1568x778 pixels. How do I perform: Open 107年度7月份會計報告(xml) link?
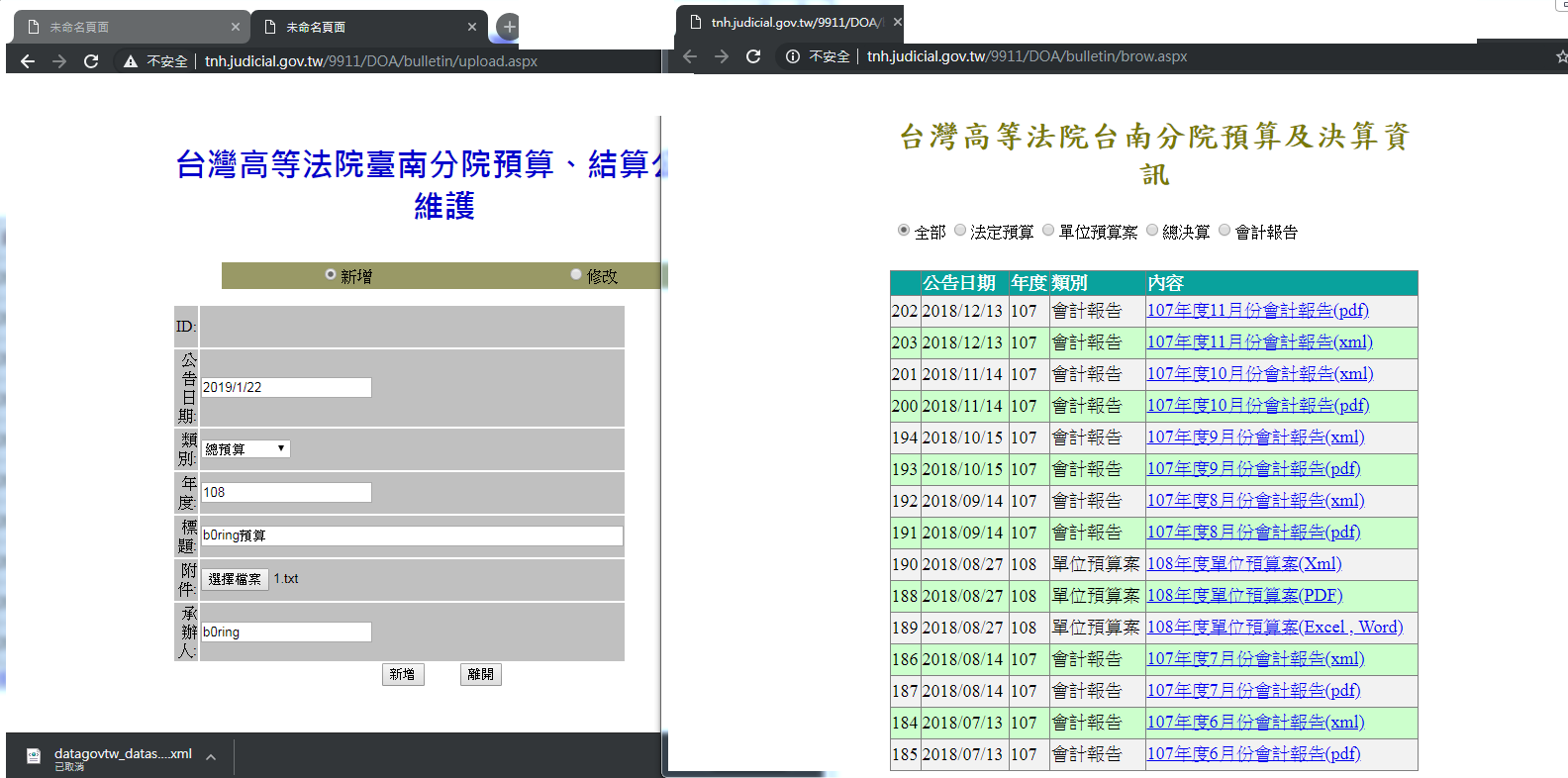tap(1255, 658)
